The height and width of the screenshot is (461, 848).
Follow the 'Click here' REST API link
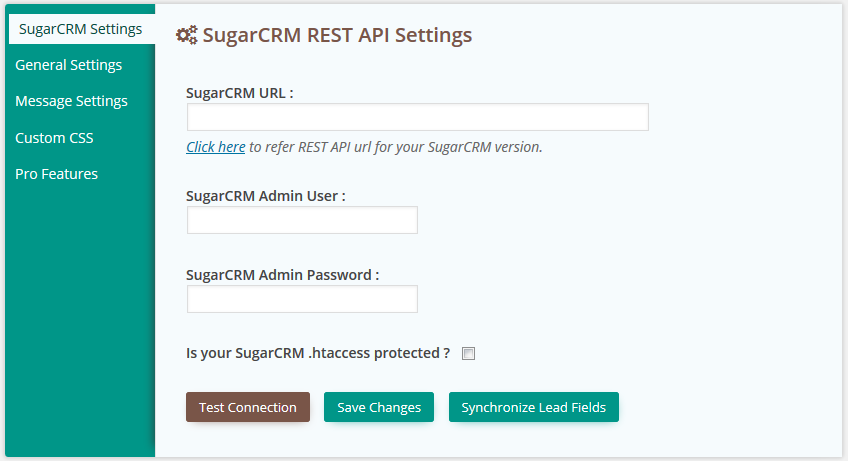215,147
